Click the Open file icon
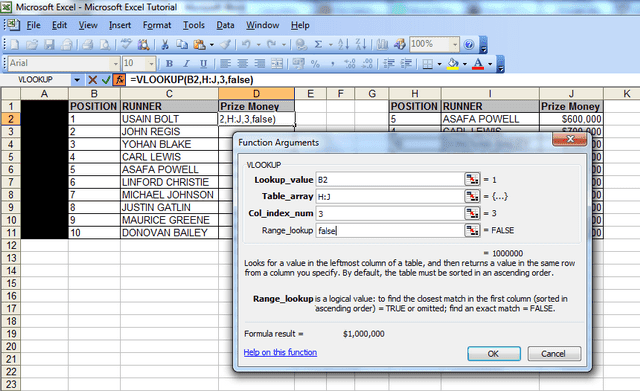640x391 pixels. pos(32,44)
